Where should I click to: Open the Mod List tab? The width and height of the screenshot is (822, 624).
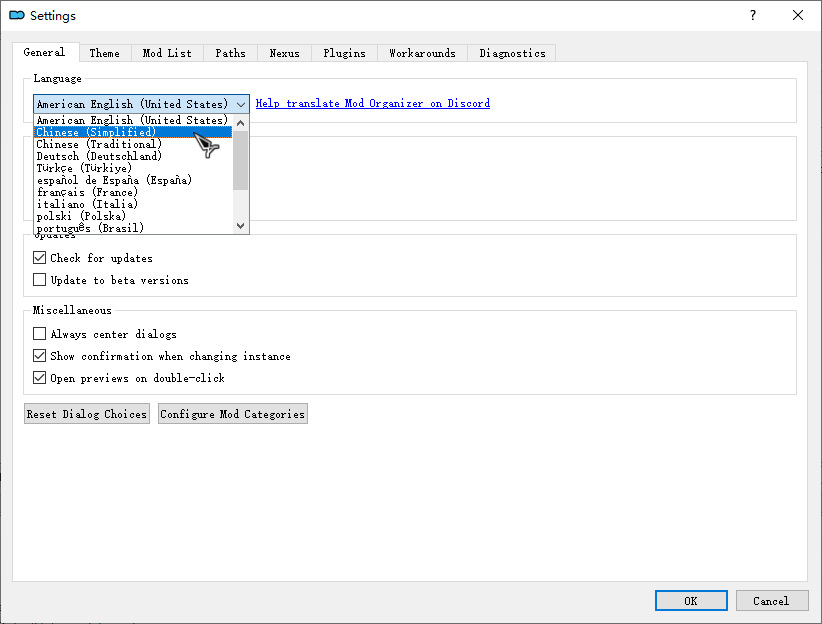pos(167,53)
